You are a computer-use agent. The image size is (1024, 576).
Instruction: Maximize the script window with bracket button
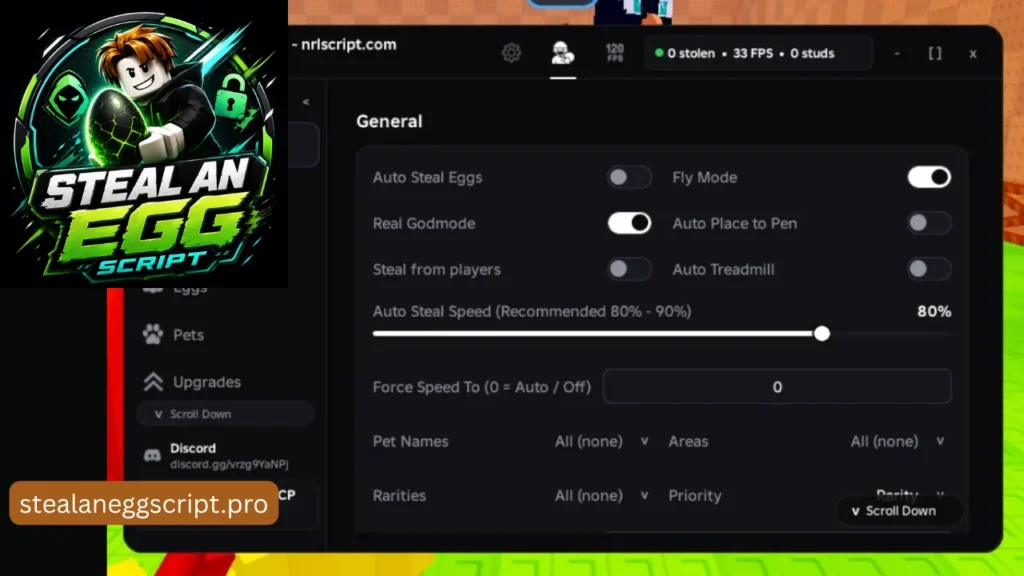(935, 54)
